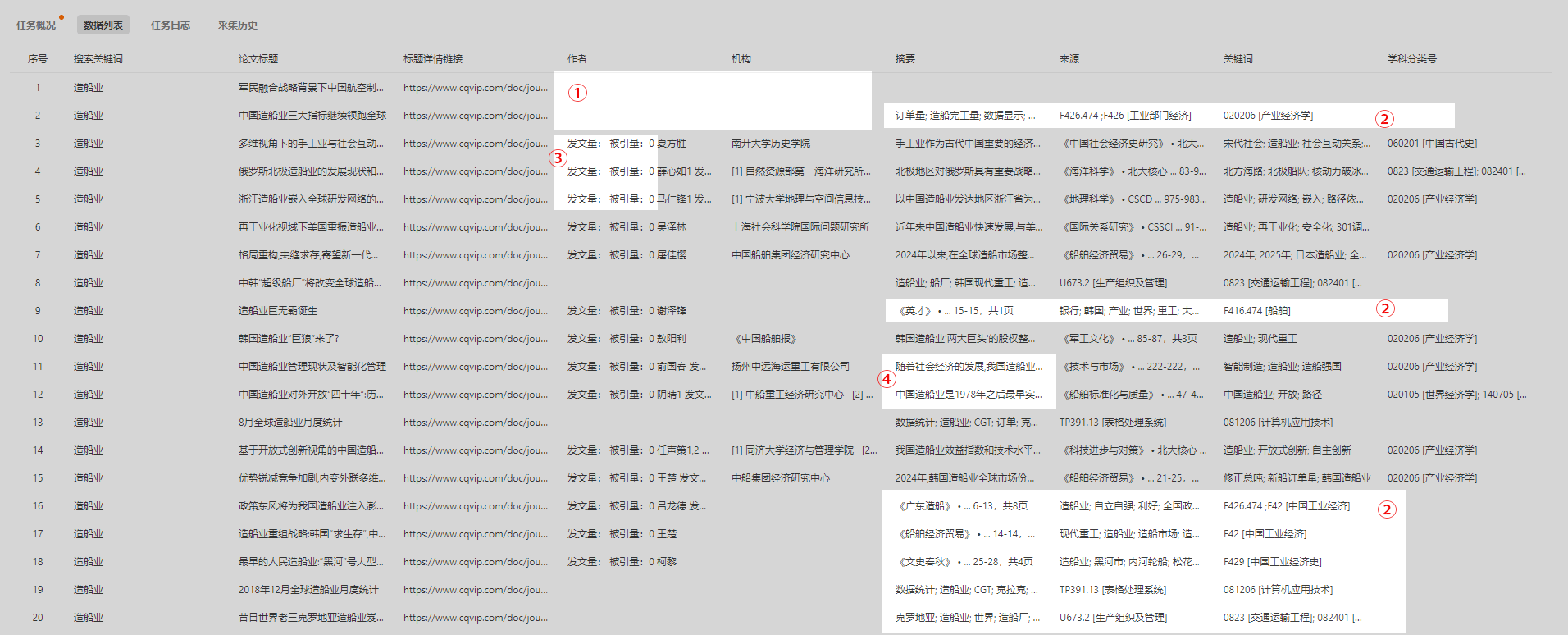The image size is (1568, 635).
Task: Click institution cell 《中国船舶报》
Action: click(x=765, y=339)
